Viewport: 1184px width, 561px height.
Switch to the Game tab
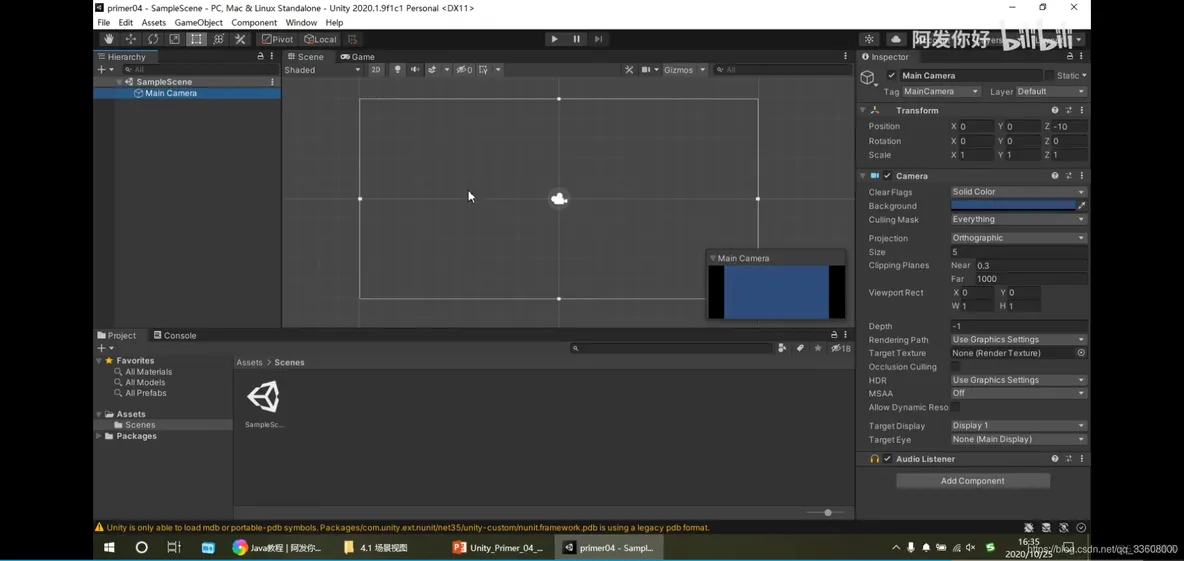(357, 57)
